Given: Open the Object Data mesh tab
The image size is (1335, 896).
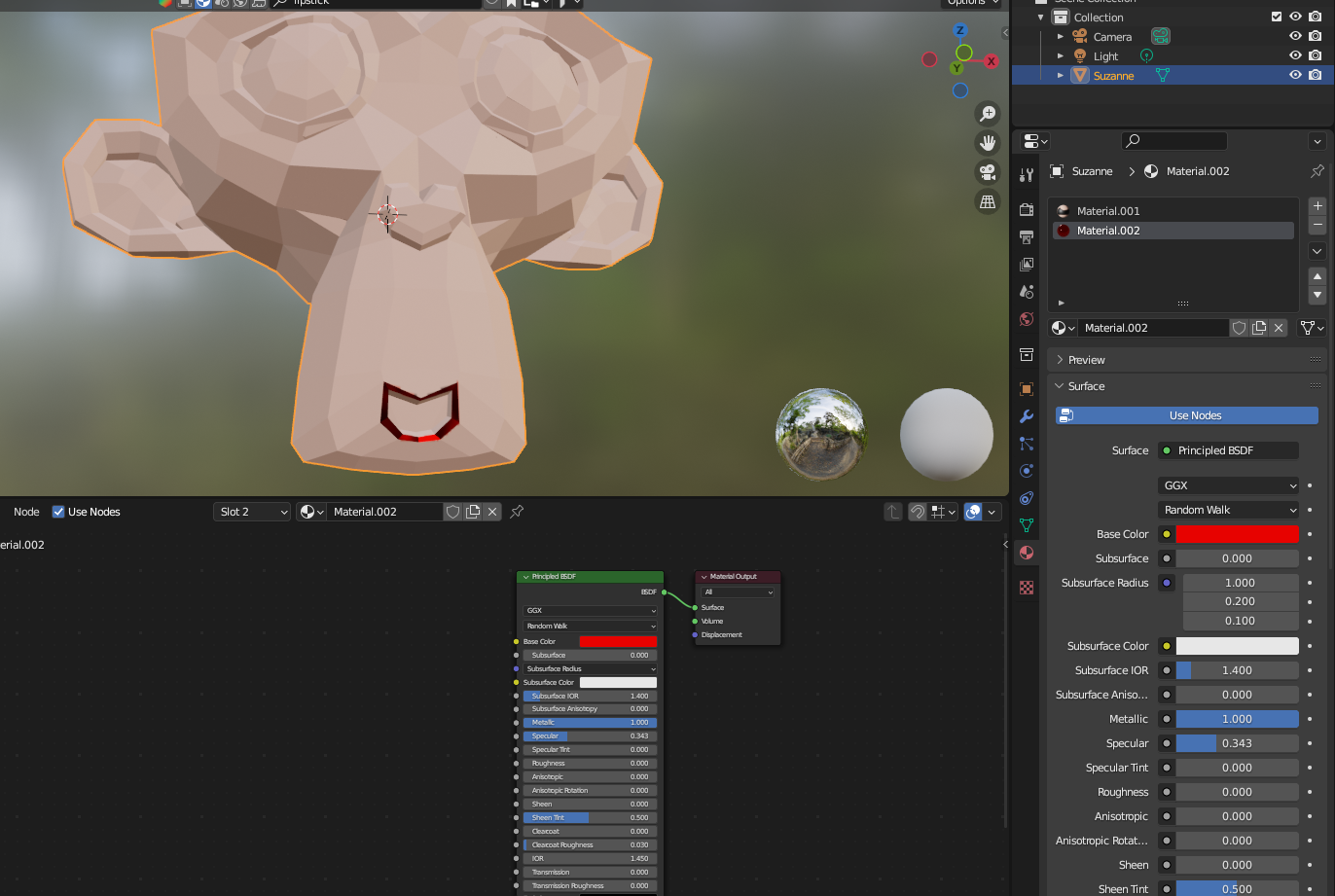Looking at the screenshot, I should pyautogui.click(x=1026, y=525).
